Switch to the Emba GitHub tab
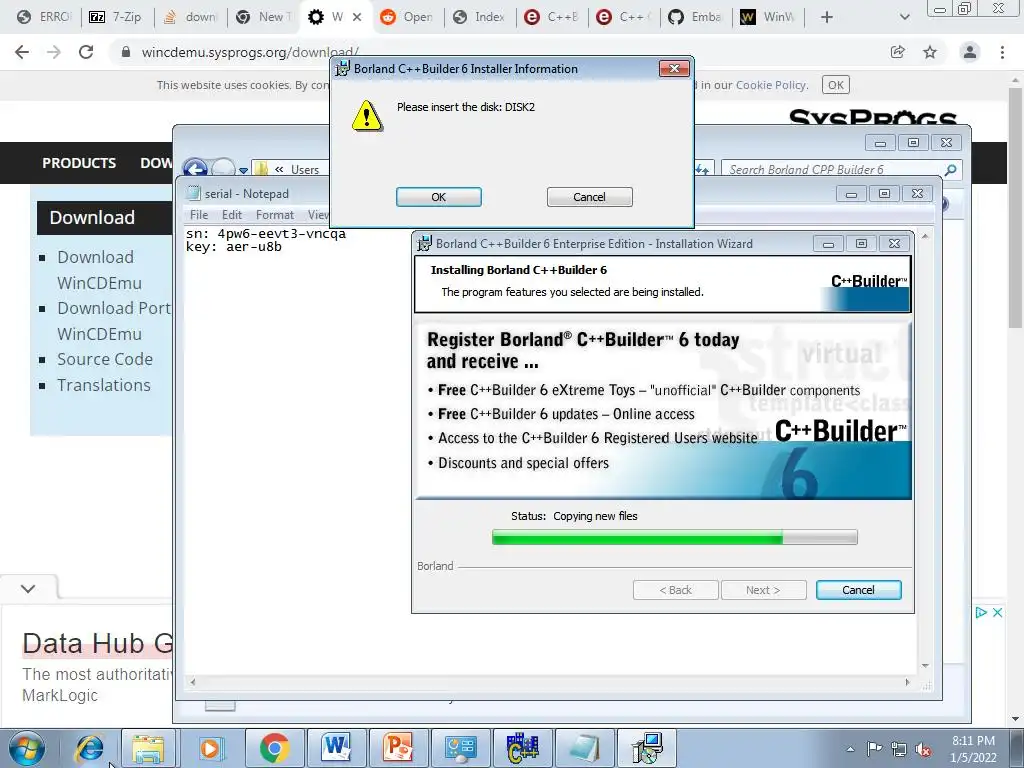The image size is (1024, 768). point(696,17)
